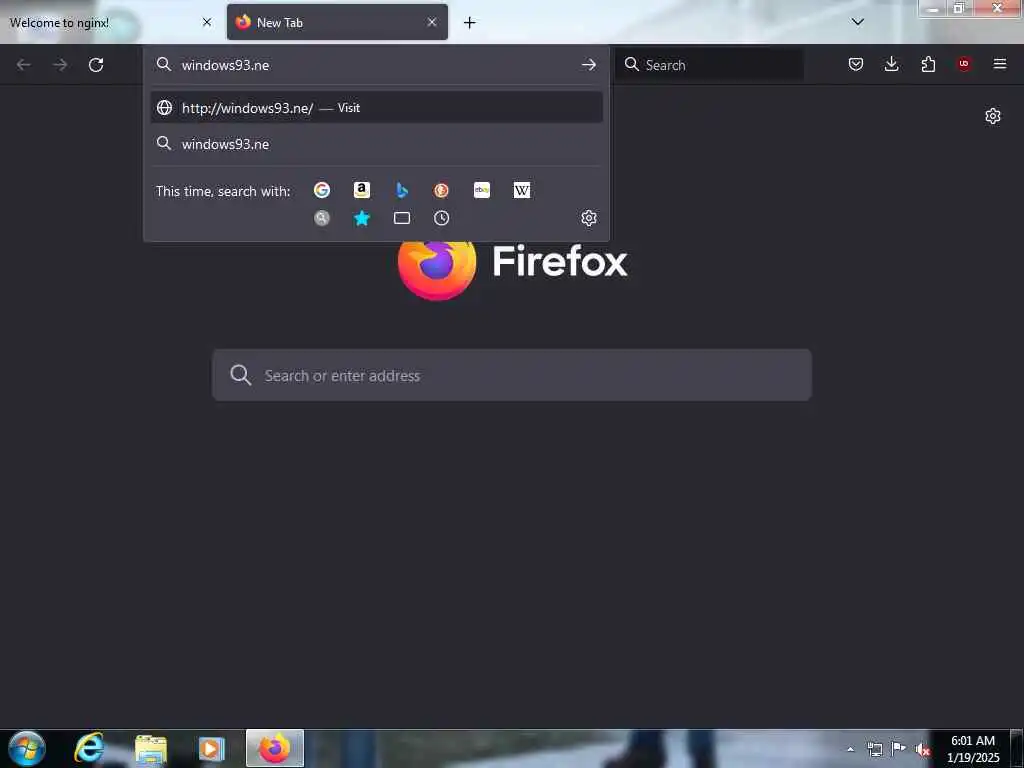Search this time with Wikipedia icon

point(522,190)
